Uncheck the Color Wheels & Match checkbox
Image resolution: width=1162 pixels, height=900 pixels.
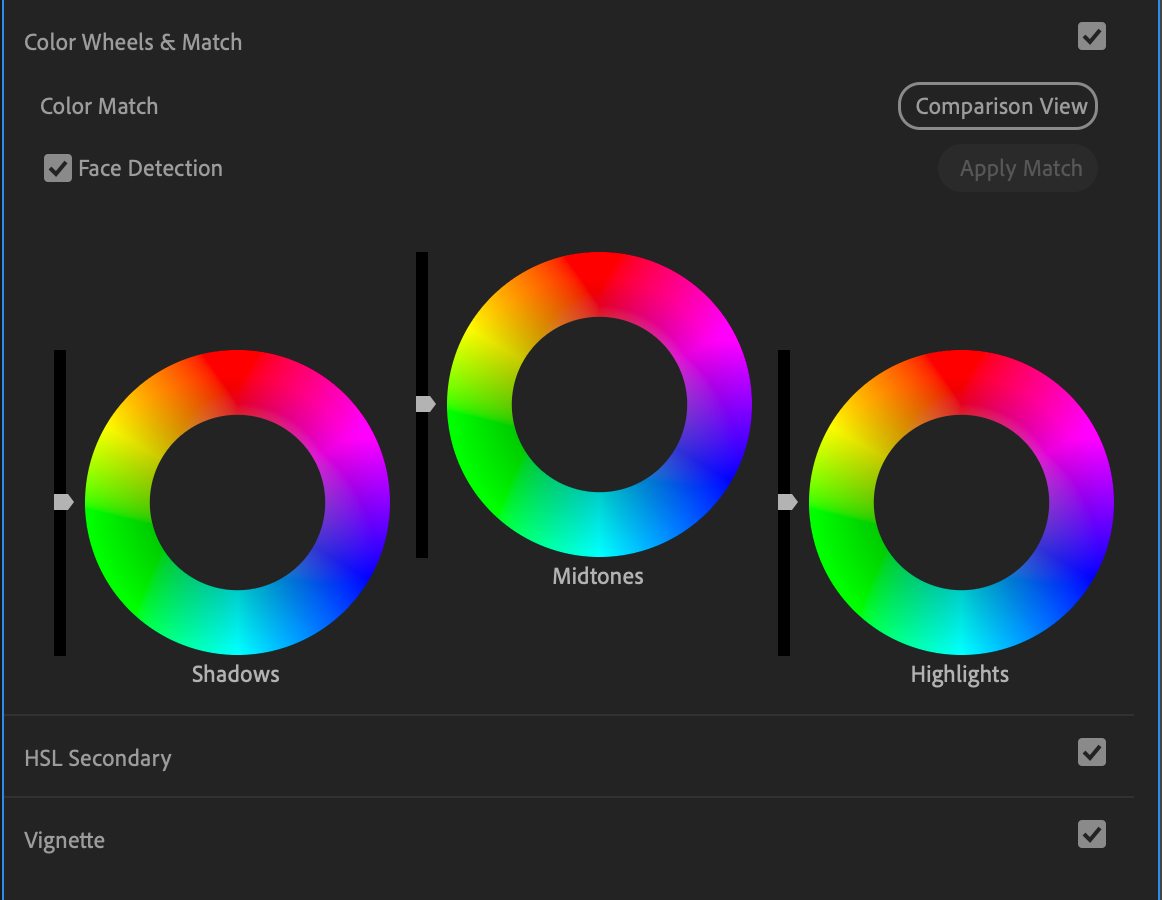point(1091,37)
